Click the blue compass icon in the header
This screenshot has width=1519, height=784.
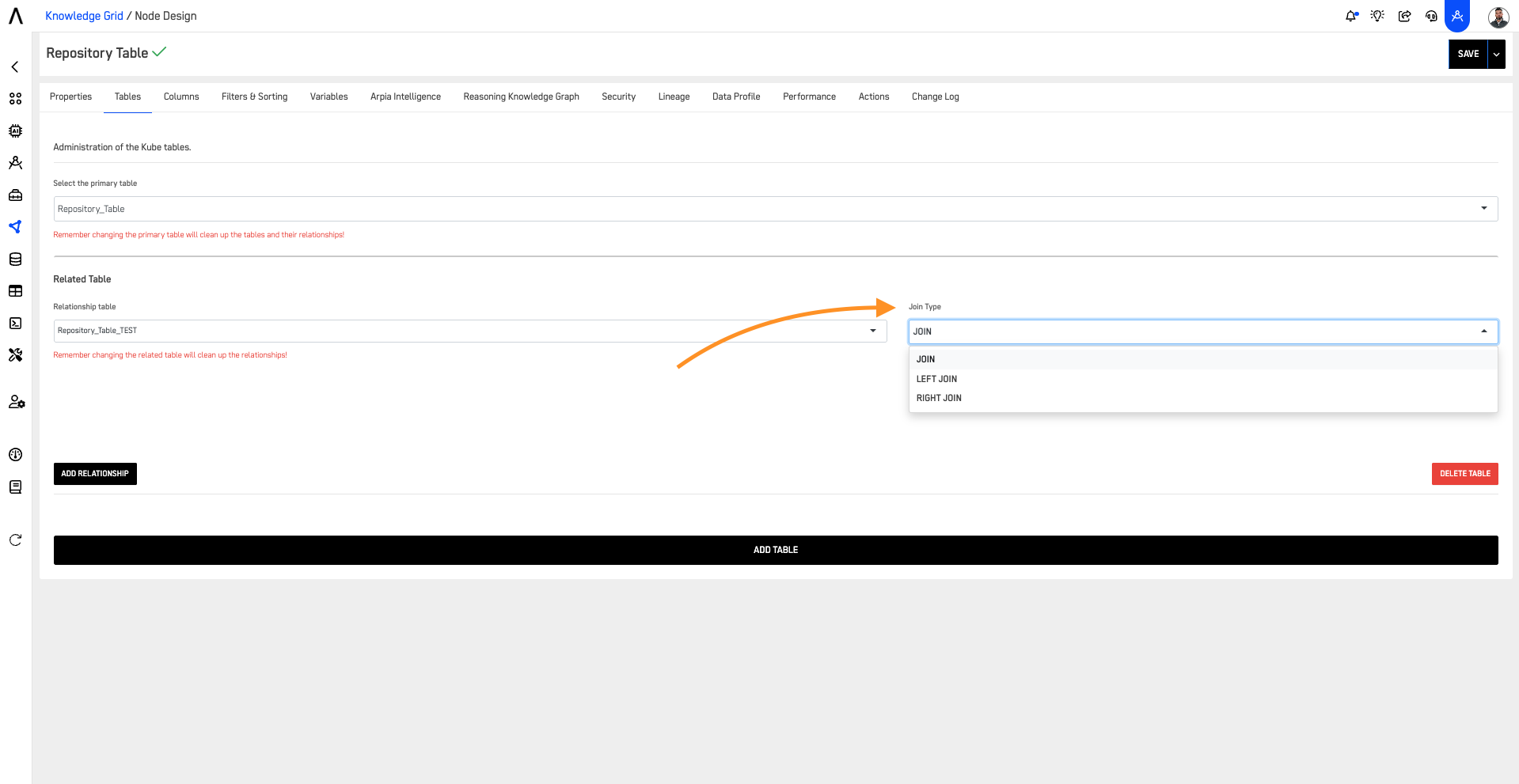click(x=1457, y=15)
